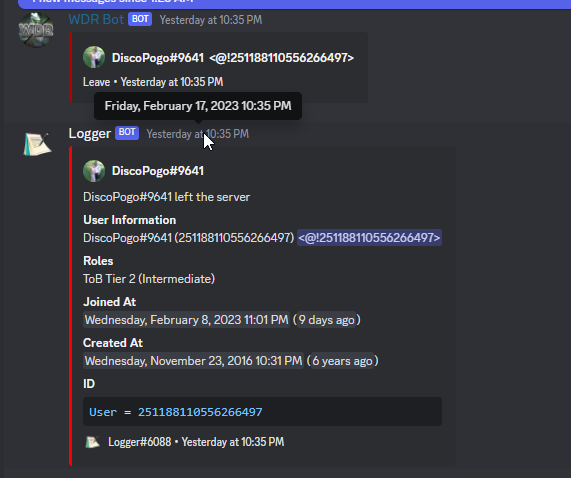The width and height of the screenshot is (571, 478).
Task: Click the Logger message timestamp Yesterday at 10:35 PM
Action: [198, 134]
